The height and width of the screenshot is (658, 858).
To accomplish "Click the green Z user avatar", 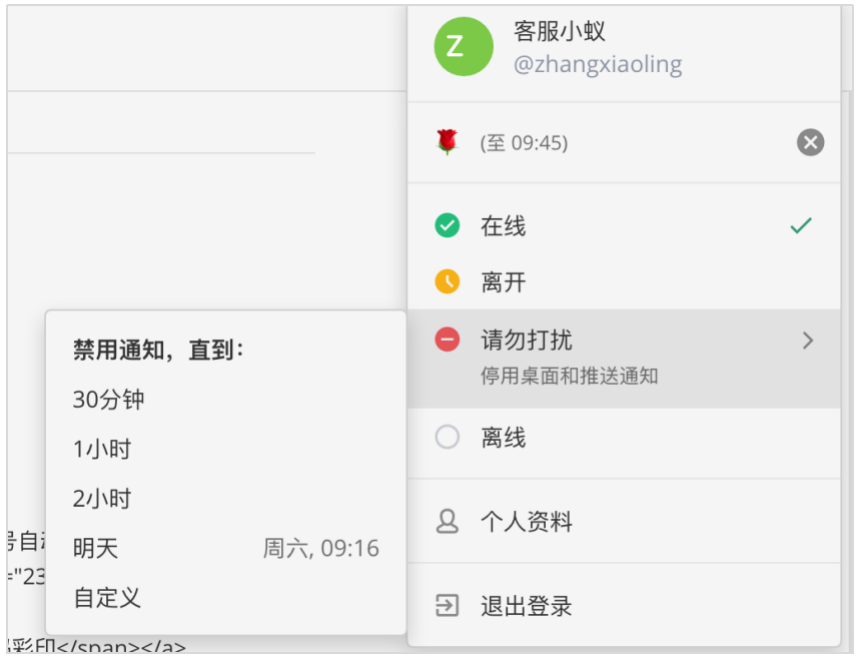I will (x=463, y=47).
